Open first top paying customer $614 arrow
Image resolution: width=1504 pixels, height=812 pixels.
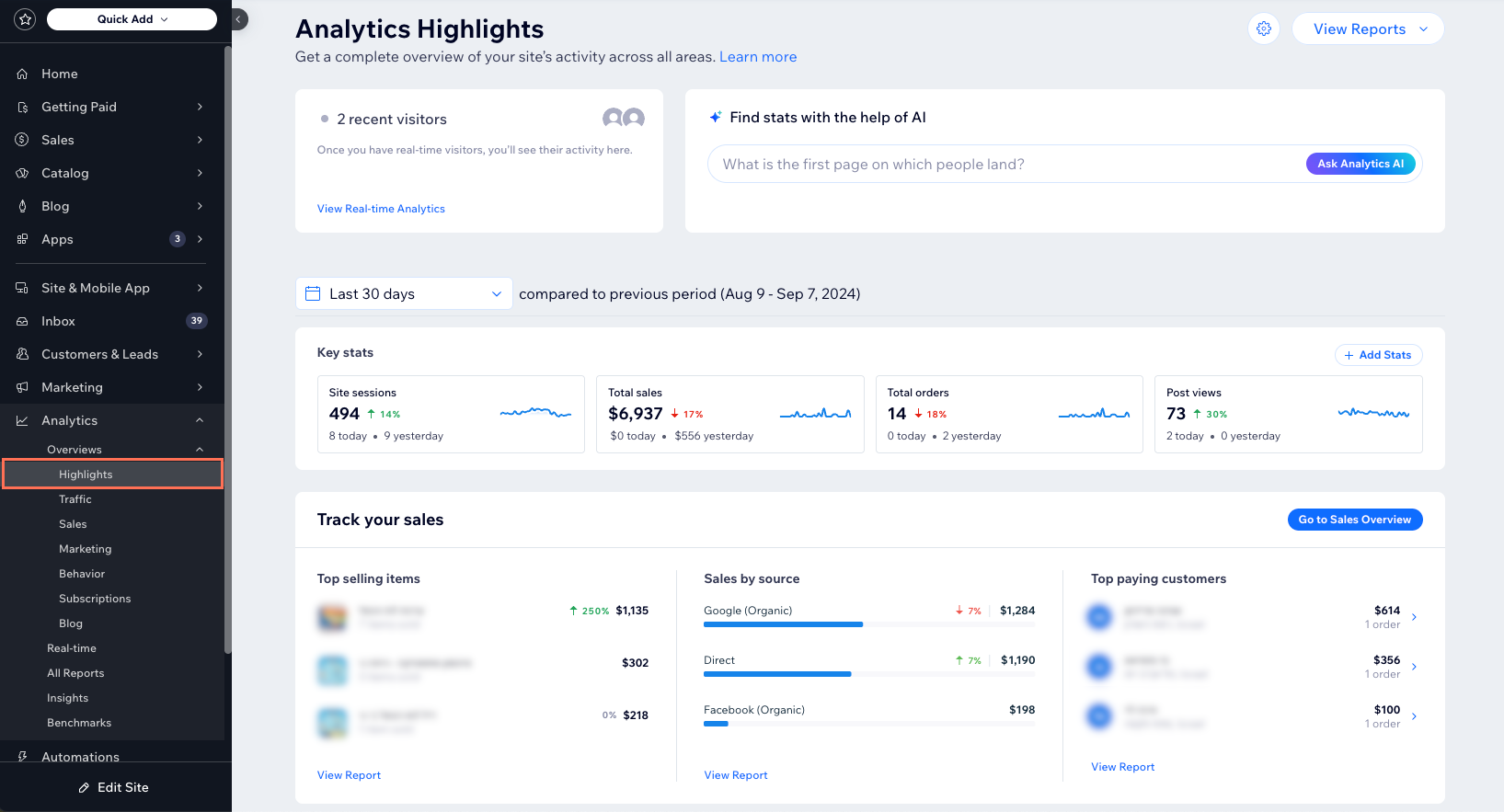click(1414, 617)
